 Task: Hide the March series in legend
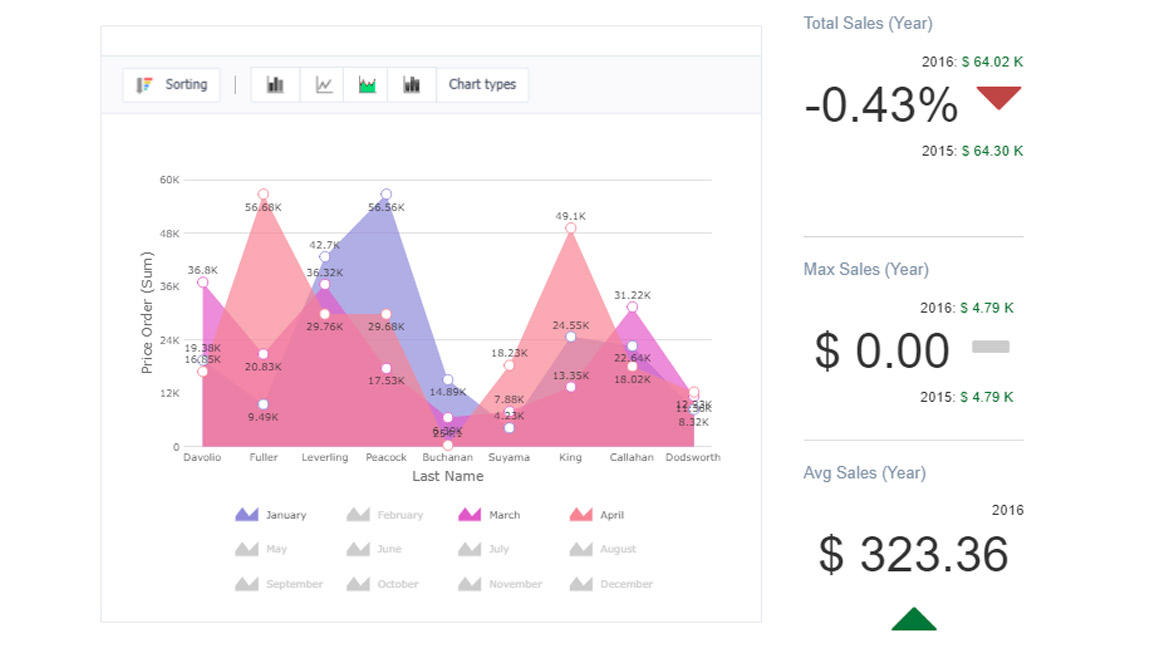(x=504, y=515)
